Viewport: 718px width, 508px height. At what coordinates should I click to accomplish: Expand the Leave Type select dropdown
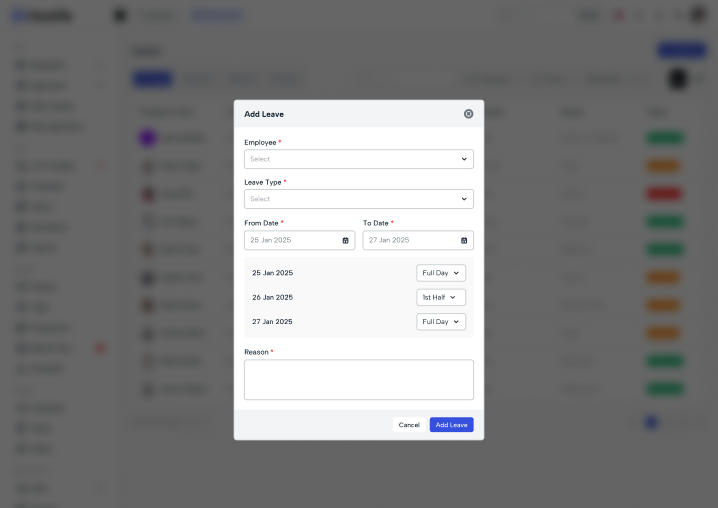pyautogui.click(x=359, y=199)
